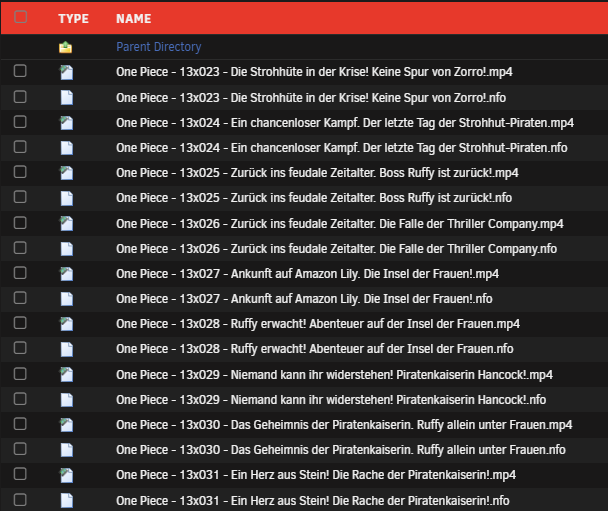
Task: Click video icon for 13x031 .mp4 file
Action: point(66,475)
